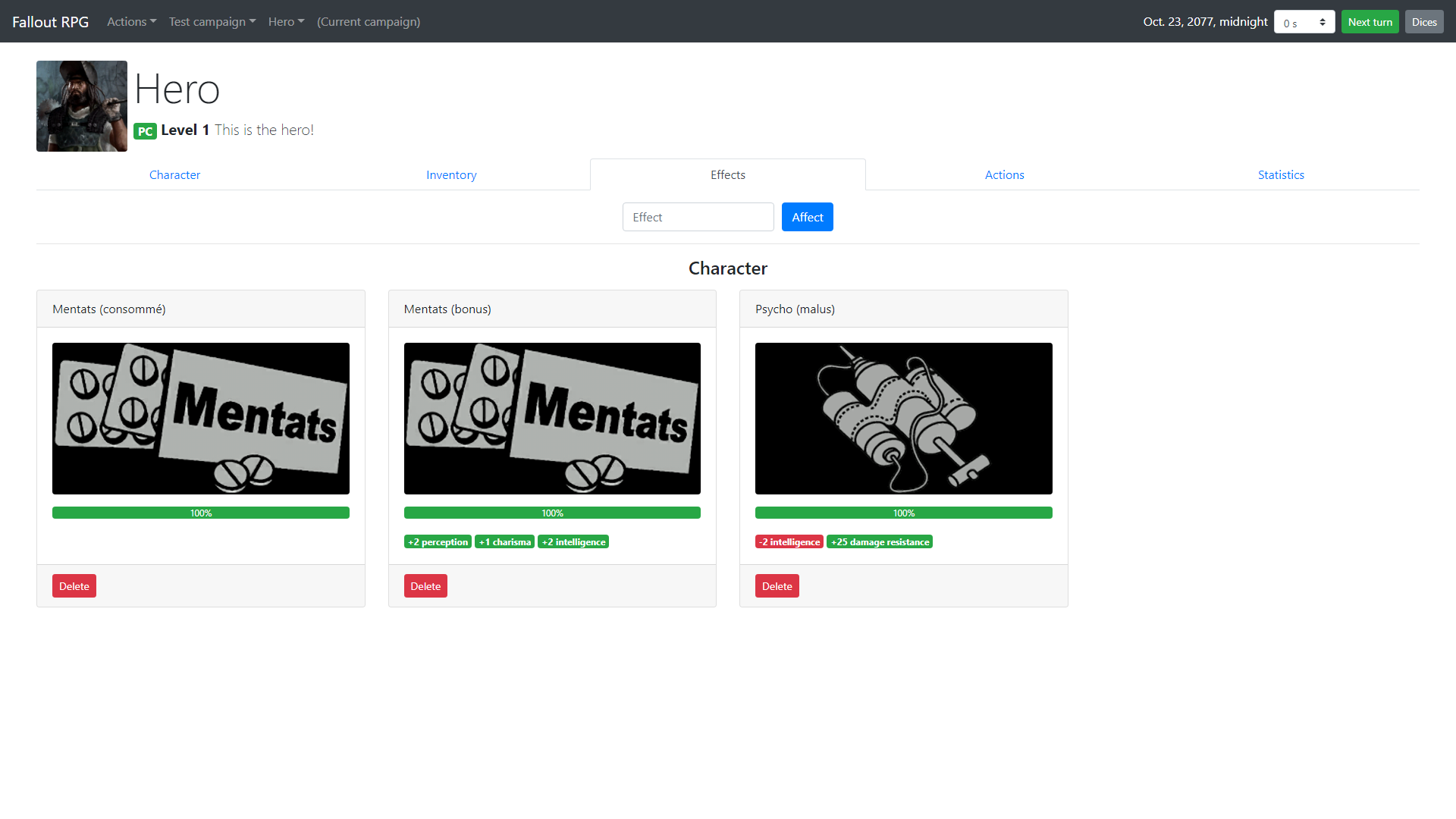Click the +2 perception badge
The image size is (1456, 819).
pos(438,541)
